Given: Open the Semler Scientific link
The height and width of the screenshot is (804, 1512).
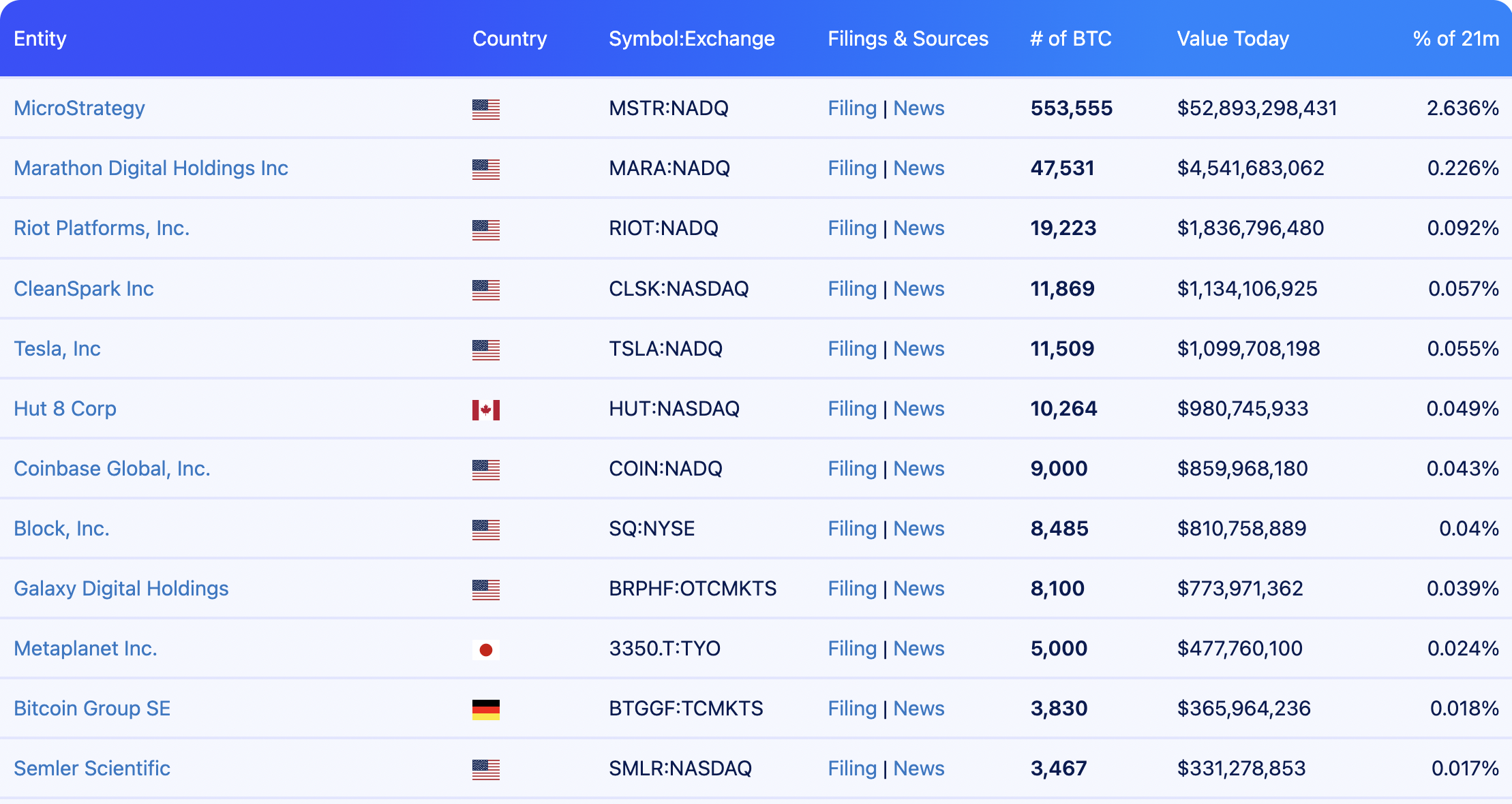Looking at the screenshot, I should [x=92, y=769].
